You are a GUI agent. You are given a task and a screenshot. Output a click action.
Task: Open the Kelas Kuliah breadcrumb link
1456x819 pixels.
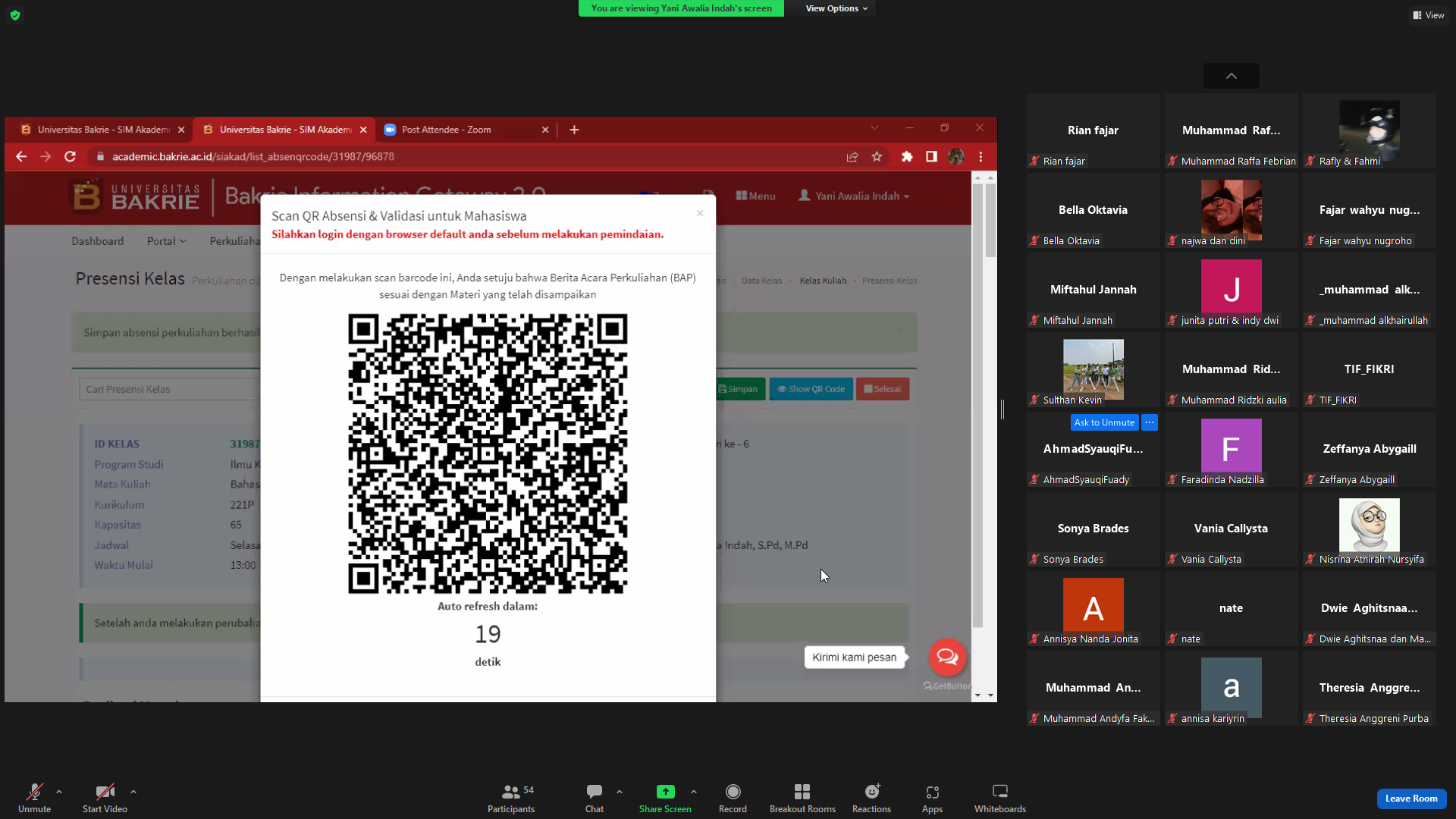click(823, 281)
